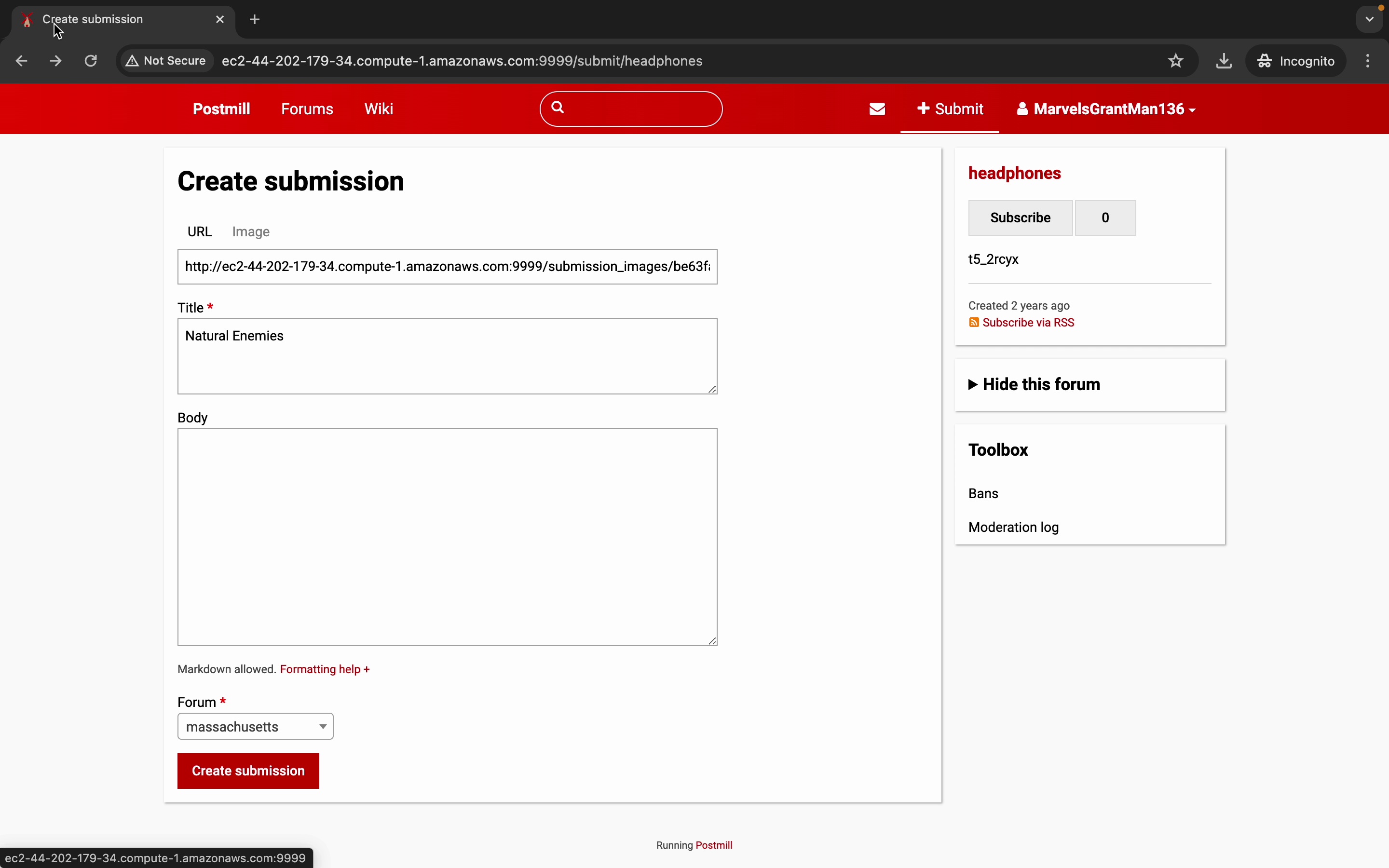Viewport: 1389px width, 868px height.
Task: Subscribe to the headphones forum
Action: tap(1020, 217)
